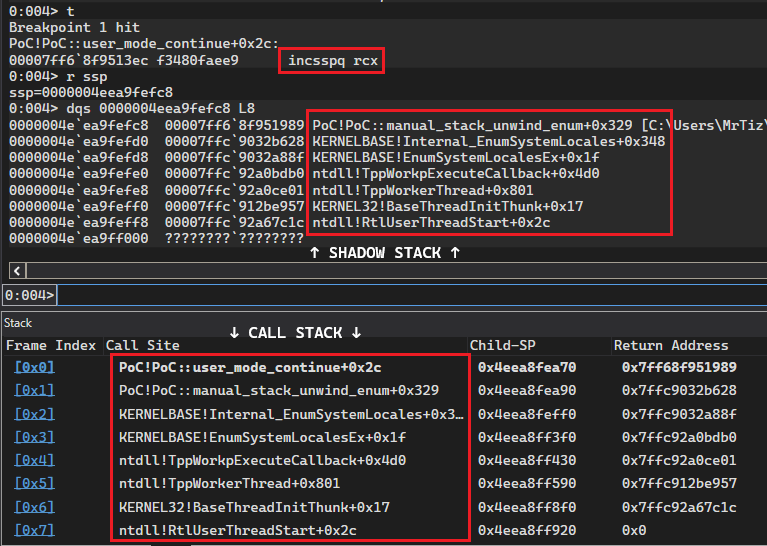Click opcode bytes f3480faee9
This screenshot has width=767, height=546.
[198, 60]
